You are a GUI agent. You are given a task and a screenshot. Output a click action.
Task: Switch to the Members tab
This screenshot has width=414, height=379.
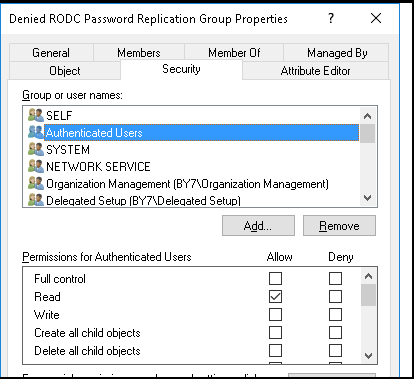139,53
